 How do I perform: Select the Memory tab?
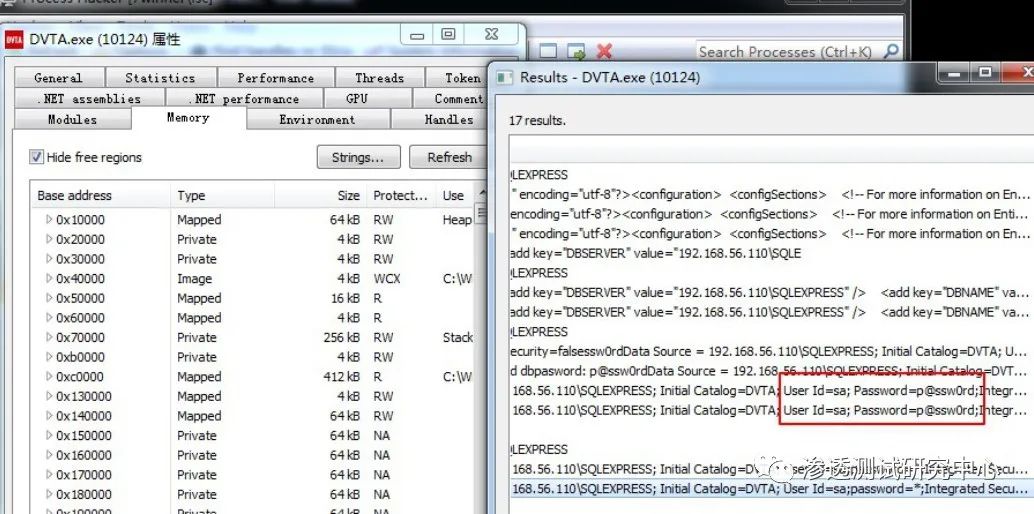pyautogui.click(x=189, y=117)
